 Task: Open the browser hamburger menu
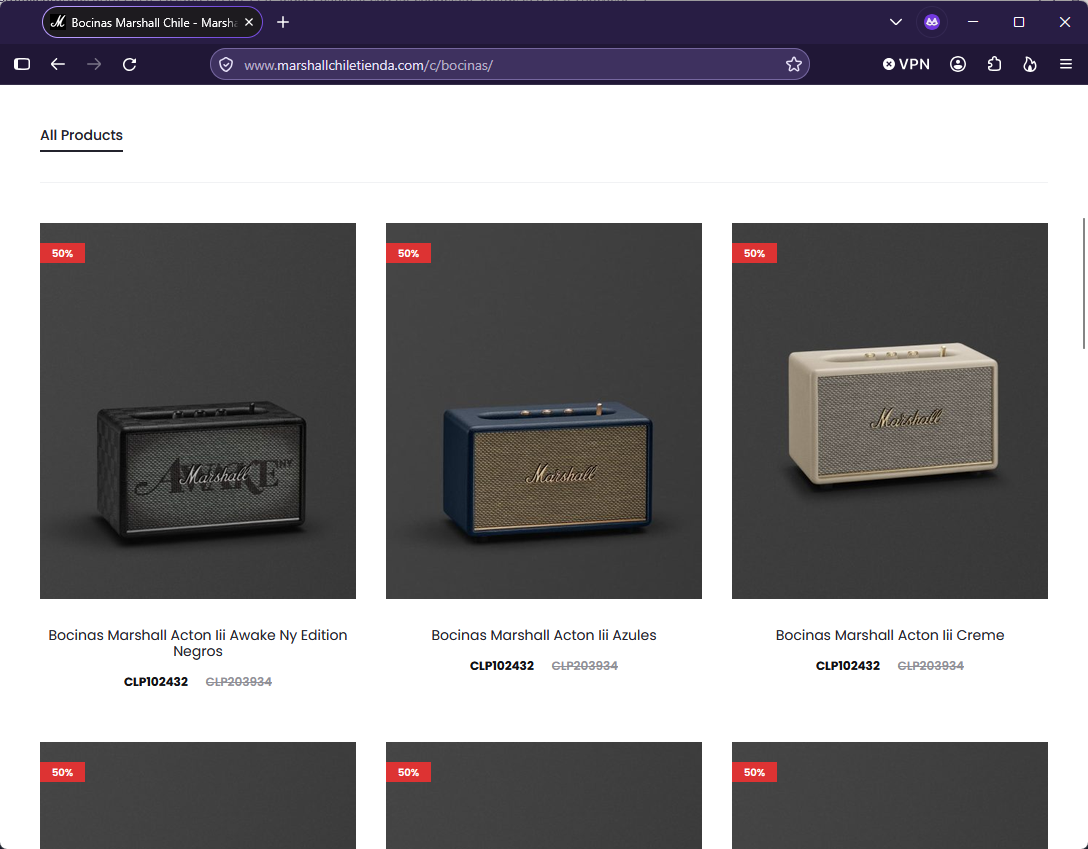coord(1066,65)
